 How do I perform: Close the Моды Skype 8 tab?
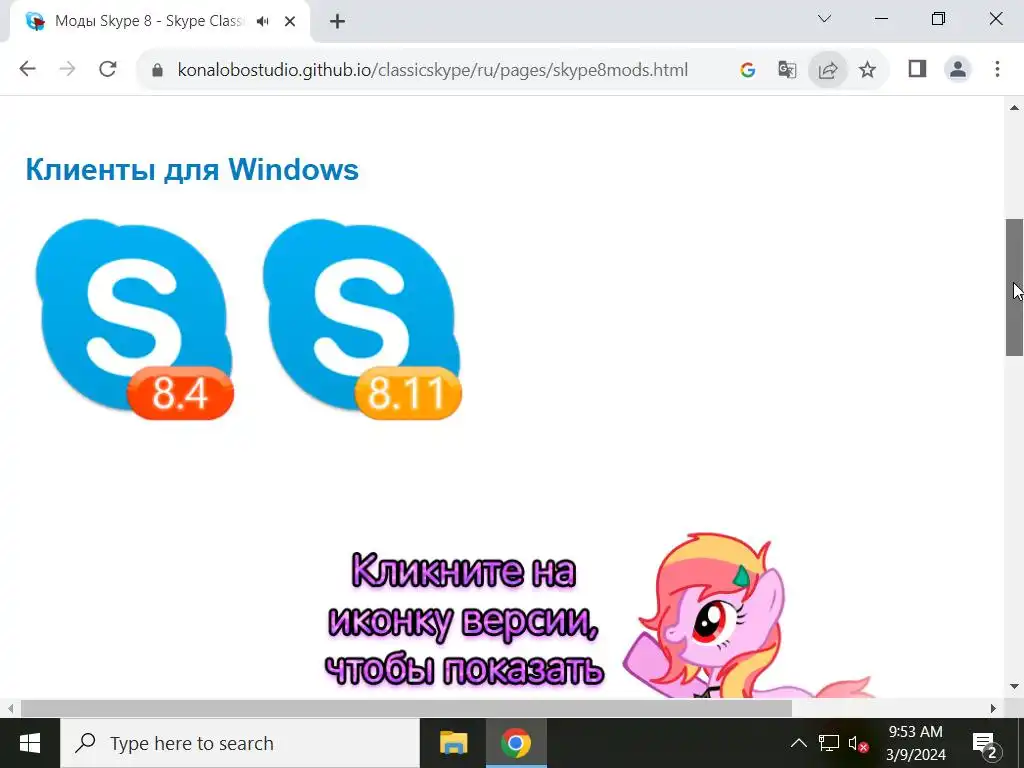click(x=290, y=22)
